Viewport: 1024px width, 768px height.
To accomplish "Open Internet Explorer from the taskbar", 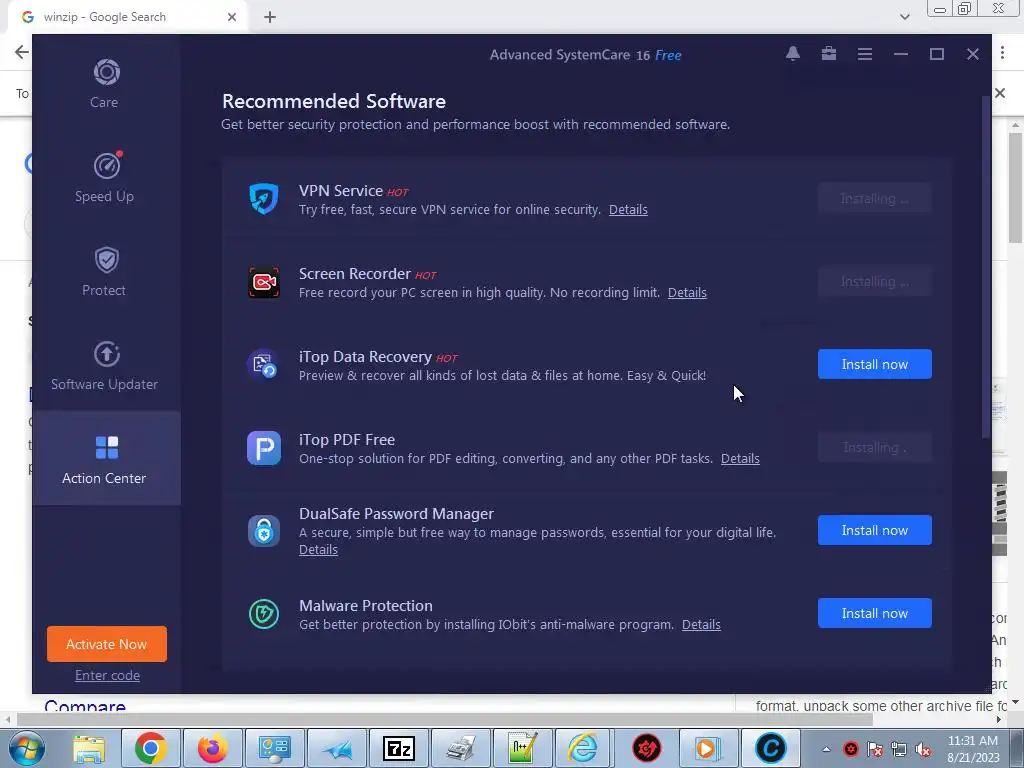I will [x=583, y=748].
